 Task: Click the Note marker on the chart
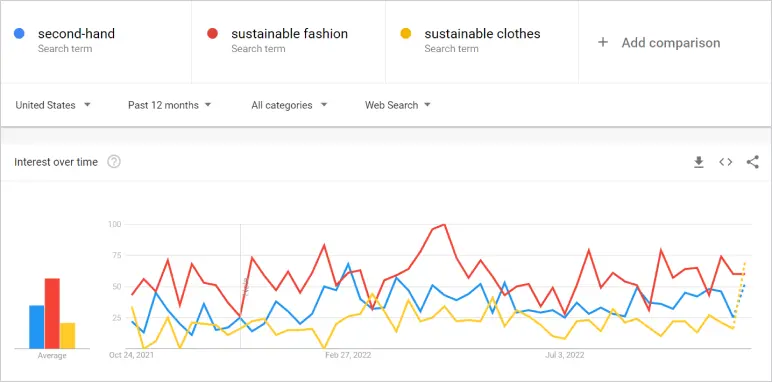click(x=245, y=286)
